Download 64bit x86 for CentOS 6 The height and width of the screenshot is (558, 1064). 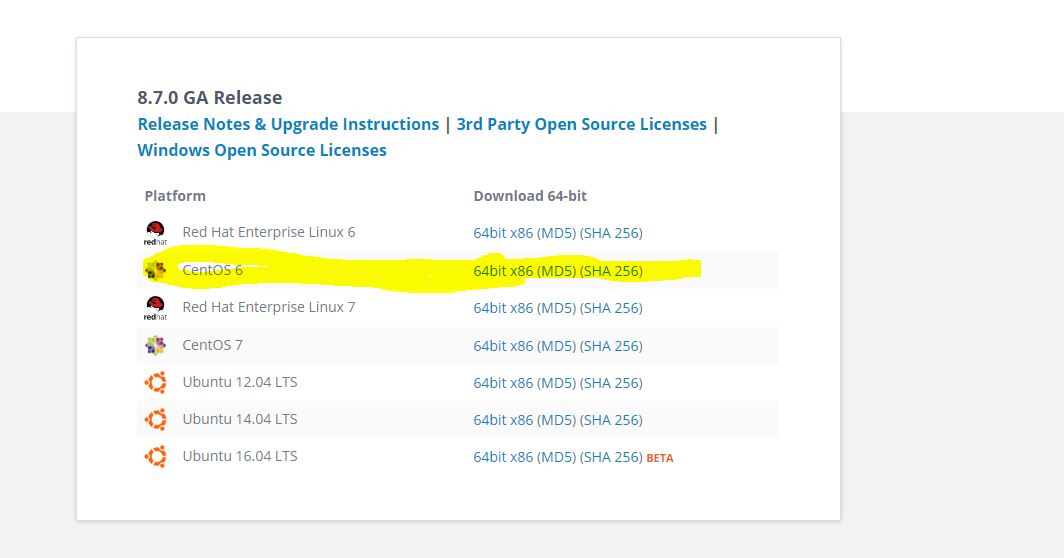(x=504, y=271)
